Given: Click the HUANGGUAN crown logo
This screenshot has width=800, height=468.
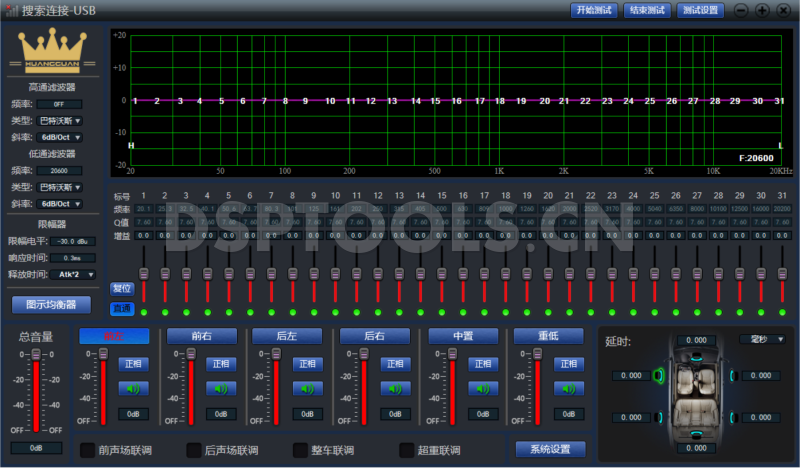Looking at the screenshot, I should [53, 49].
